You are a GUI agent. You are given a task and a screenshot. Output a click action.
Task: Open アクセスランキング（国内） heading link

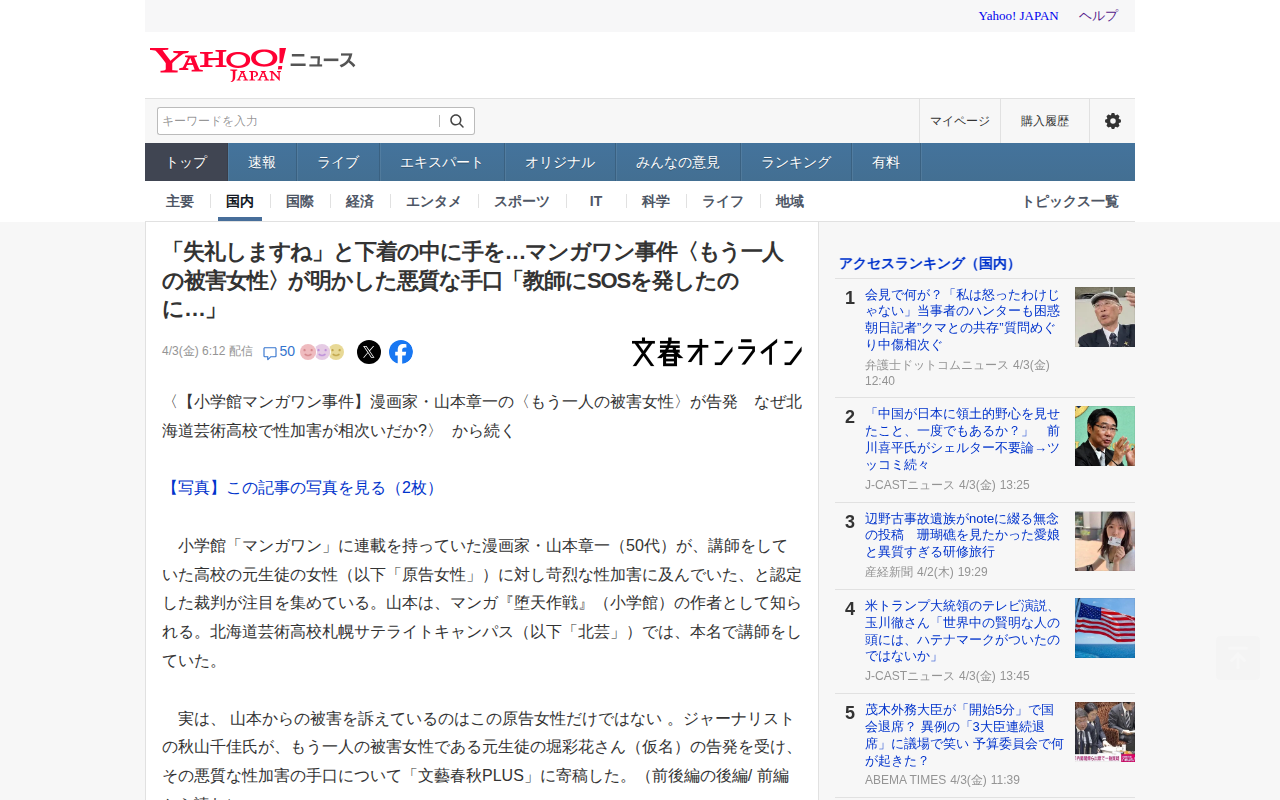tap(929, 263)
